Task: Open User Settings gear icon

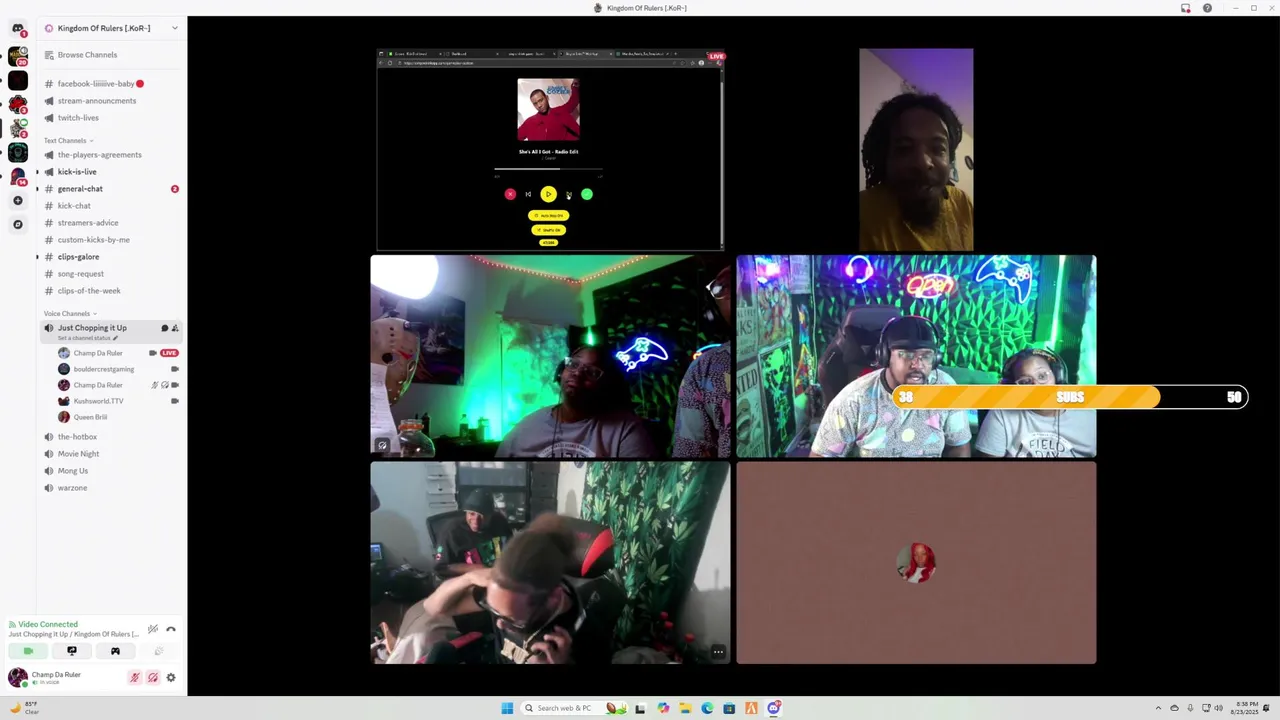Action: (171, 677)
